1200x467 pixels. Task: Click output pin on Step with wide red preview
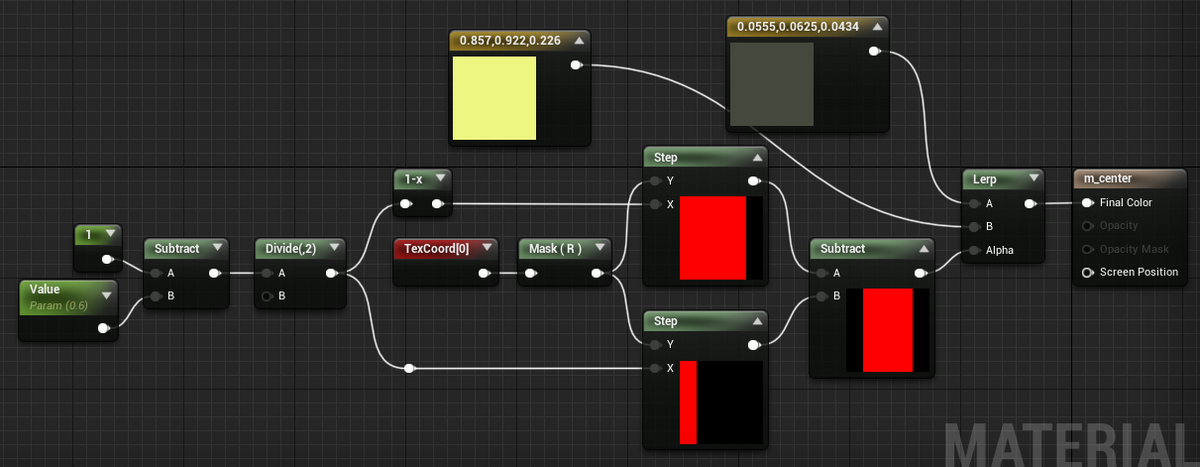click(754, 181)
